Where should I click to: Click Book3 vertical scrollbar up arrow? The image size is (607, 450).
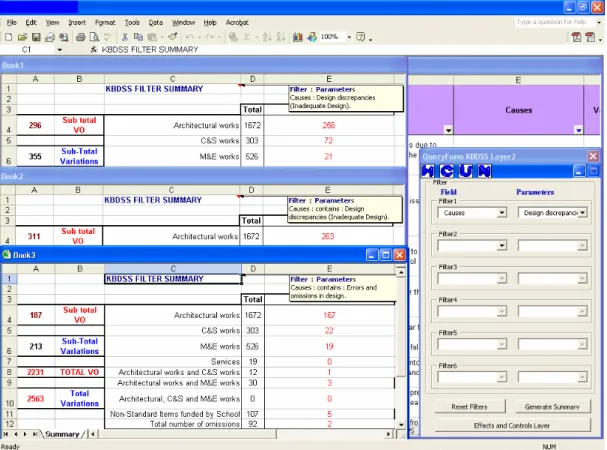pyautogui.click(x=401, y=273)
